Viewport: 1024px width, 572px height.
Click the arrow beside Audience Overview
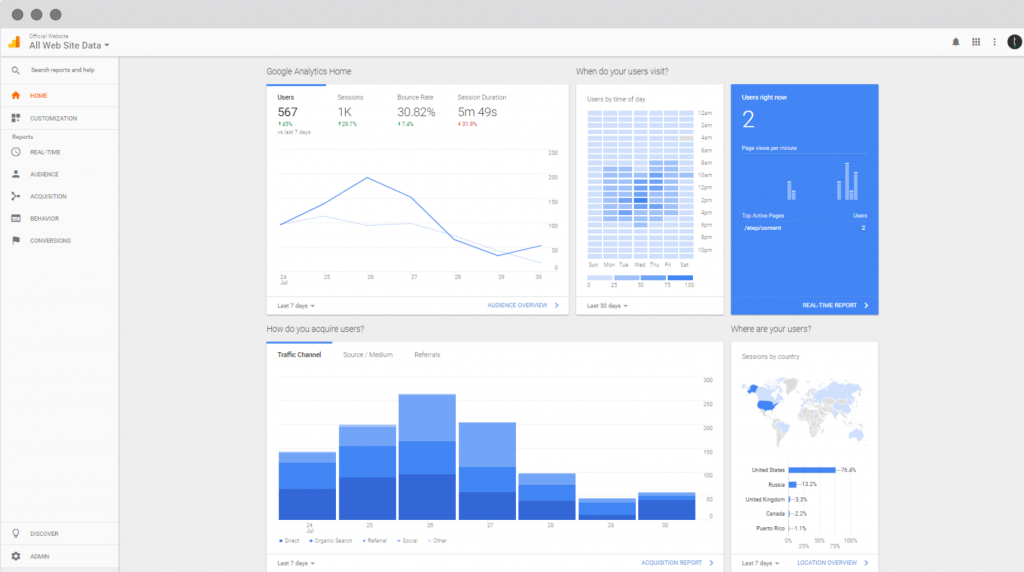point(556,305)
